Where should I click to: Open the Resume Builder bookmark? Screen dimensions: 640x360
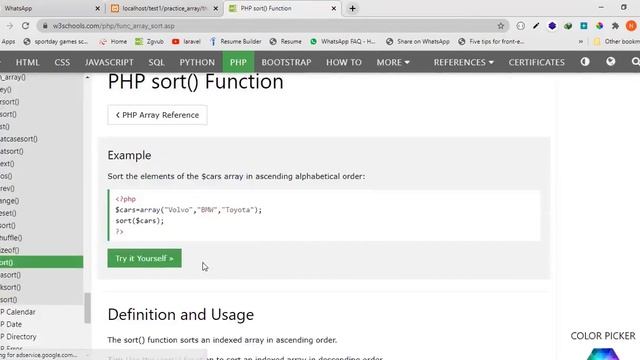(236, 42)
